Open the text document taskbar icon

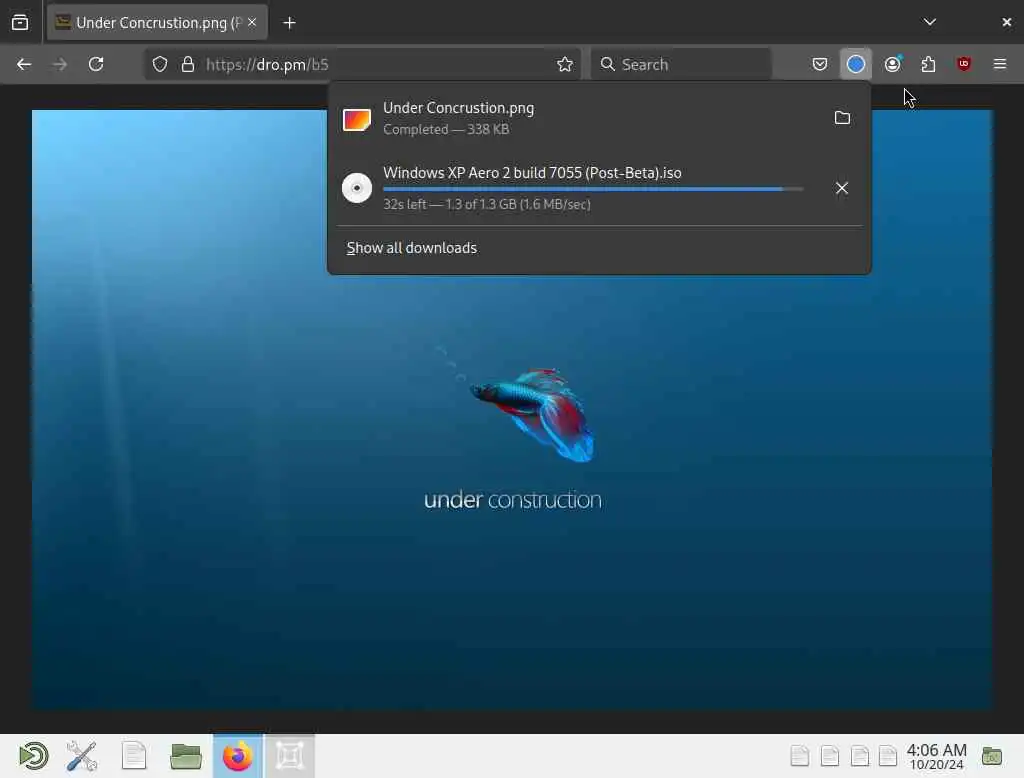coord(134,756)
